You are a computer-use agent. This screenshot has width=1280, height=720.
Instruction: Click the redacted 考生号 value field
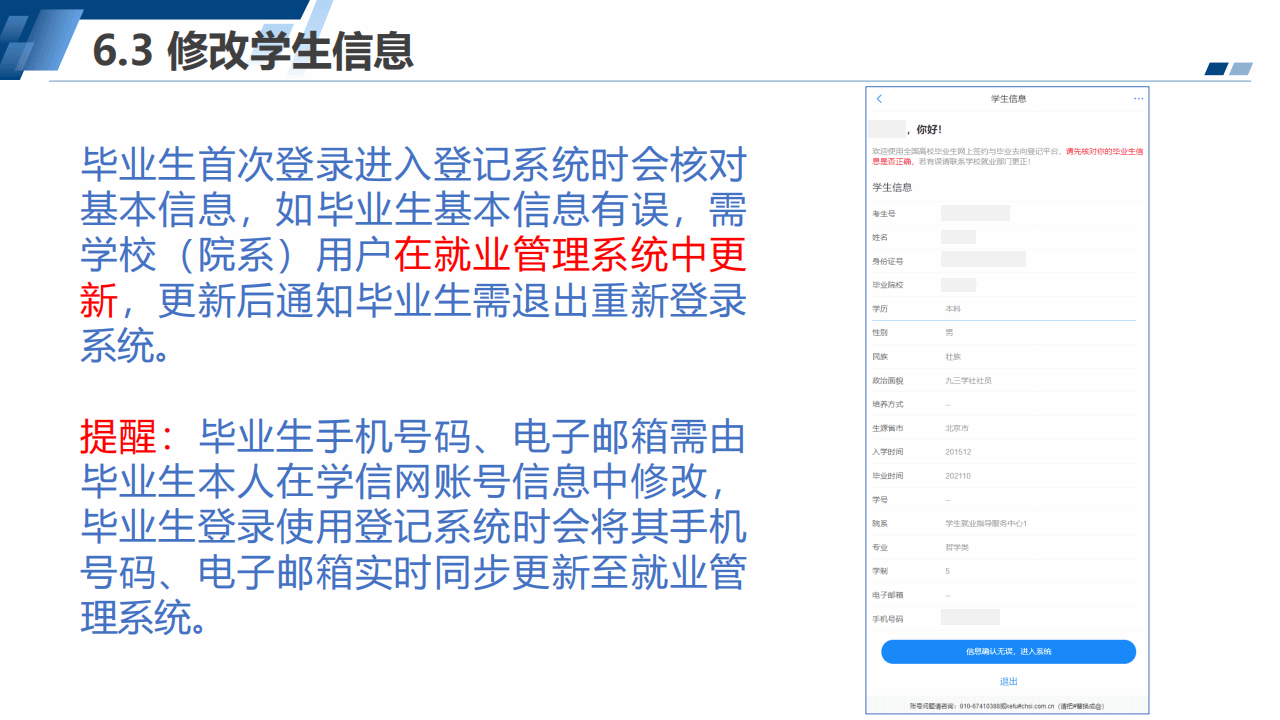tap(975, 213)
